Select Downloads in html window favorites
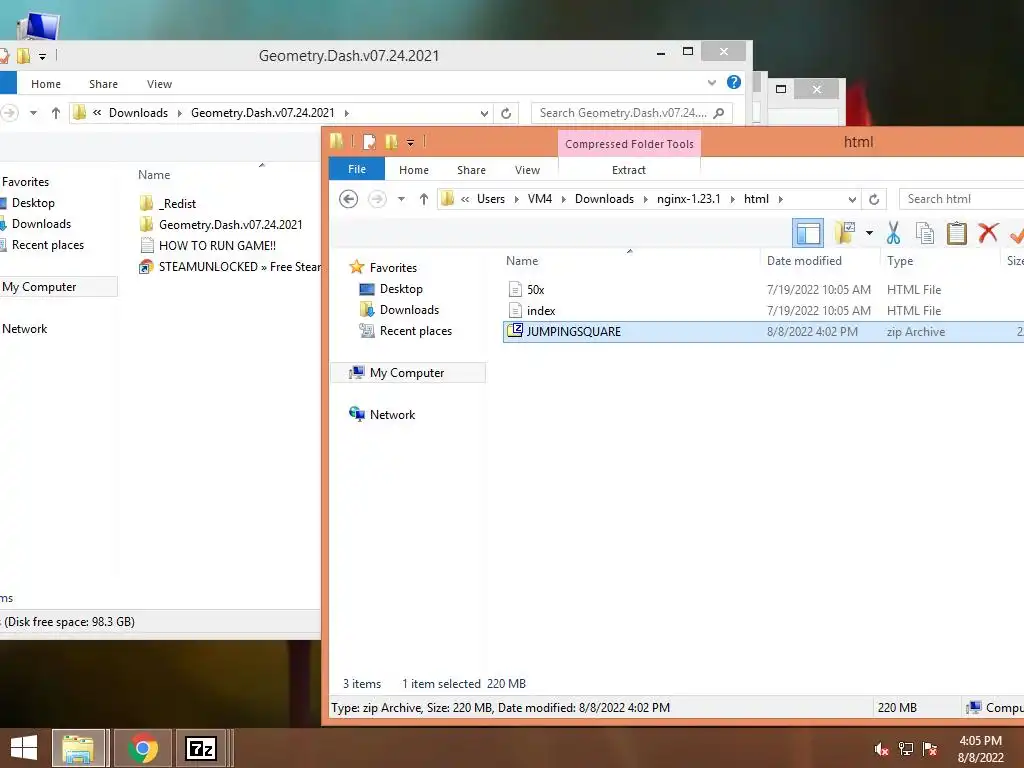 click(x=409, y=310)
